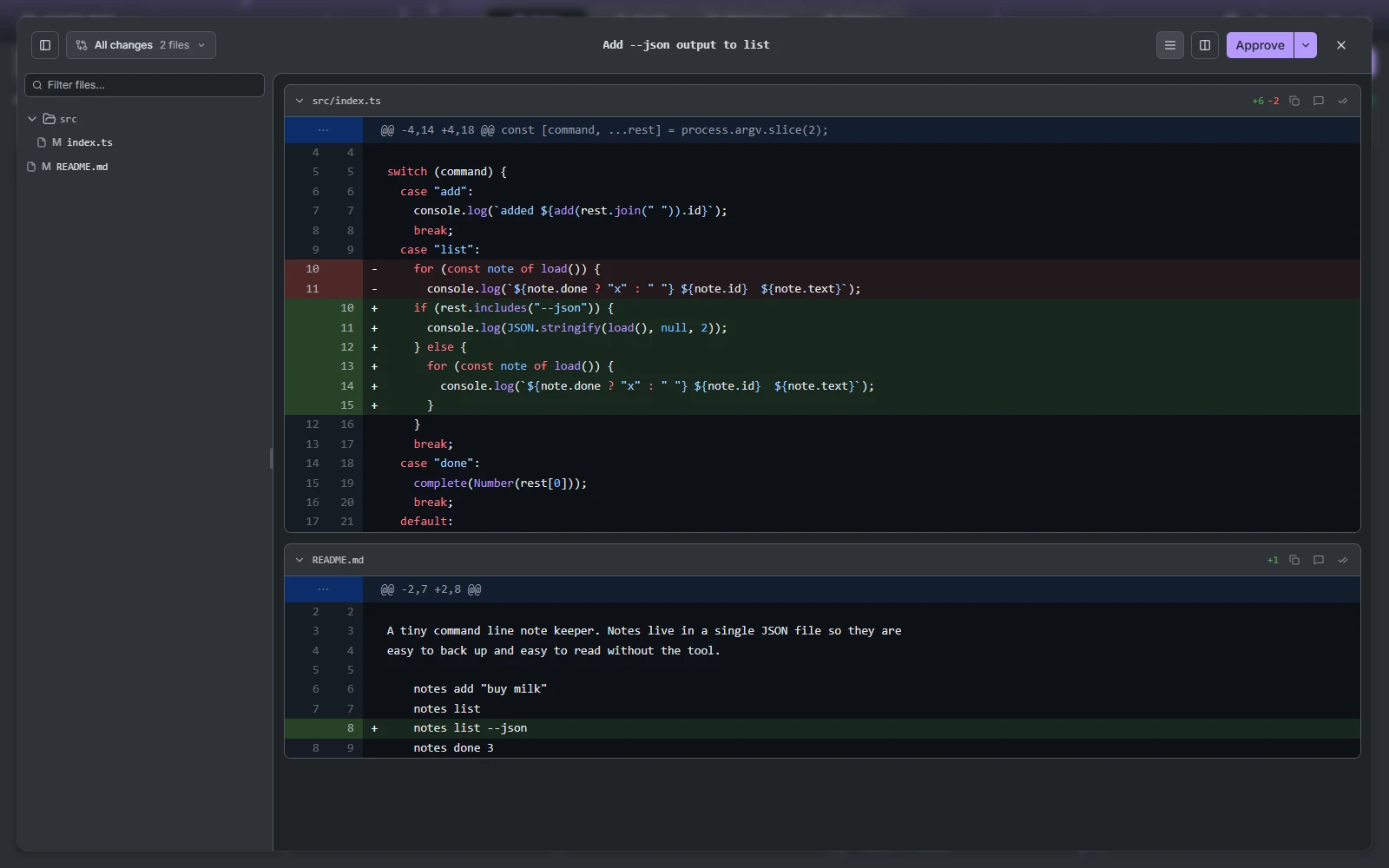Switch to unified diff view
Viewport: 1389px width, 868px height.
click(1170, 45)
